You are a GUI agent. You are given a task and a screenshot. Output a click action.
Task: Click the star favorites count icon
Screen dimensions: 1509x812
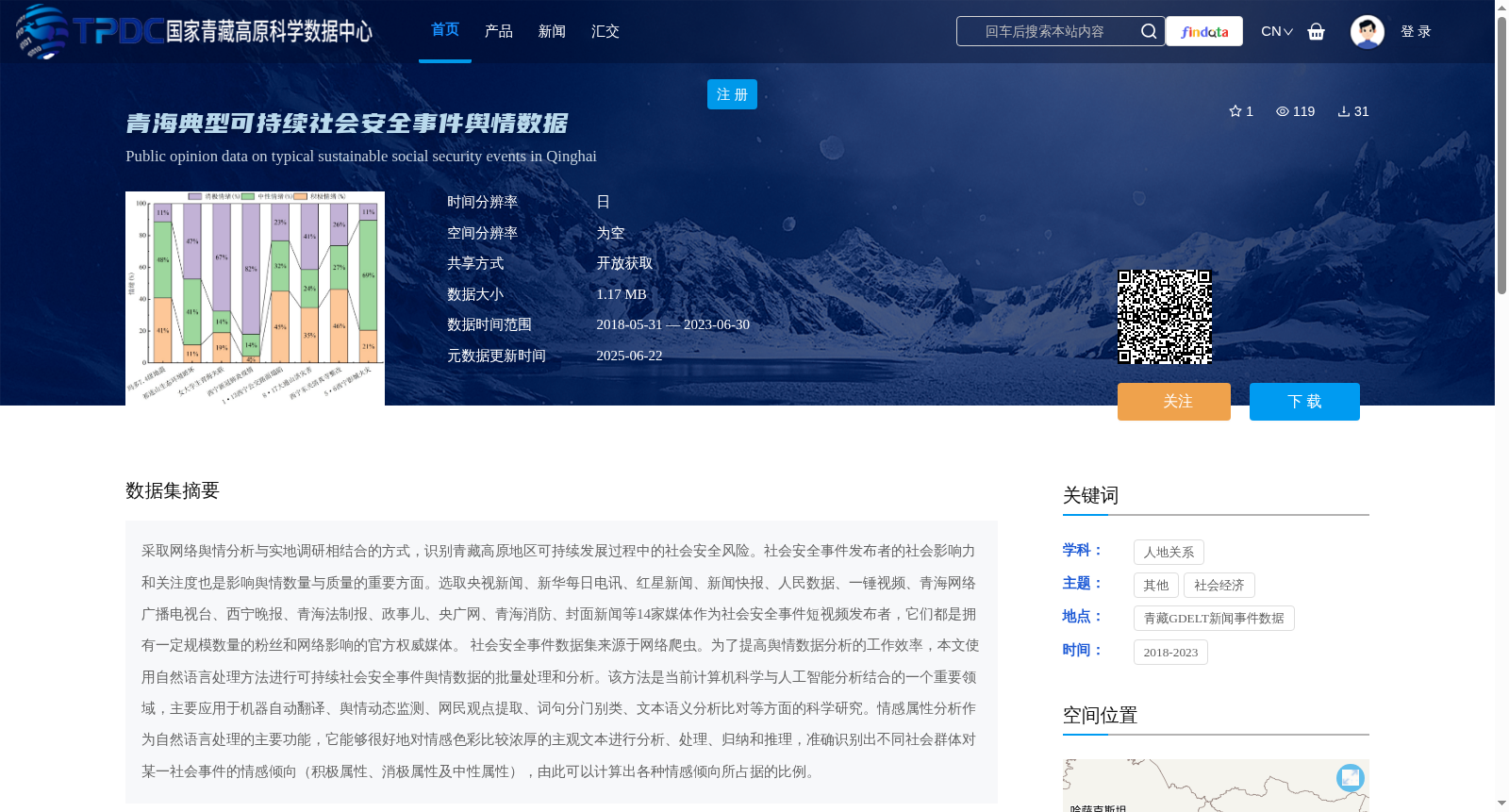(1235, 111)
